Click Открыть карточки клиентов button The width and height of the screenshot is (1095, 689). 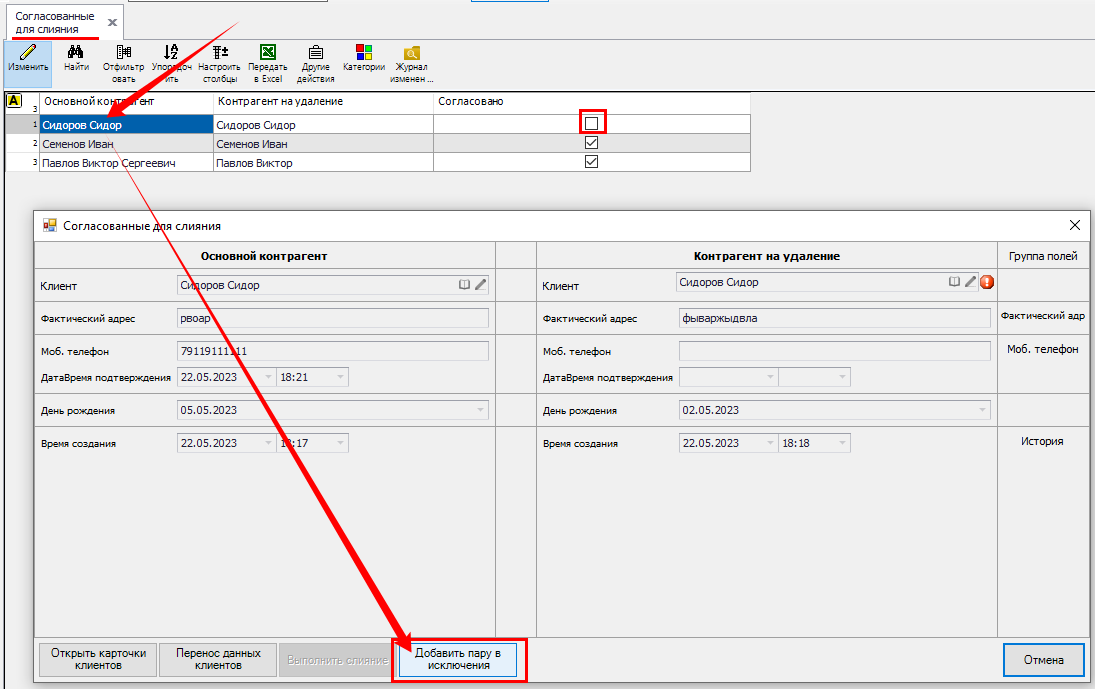click(96, 659)
